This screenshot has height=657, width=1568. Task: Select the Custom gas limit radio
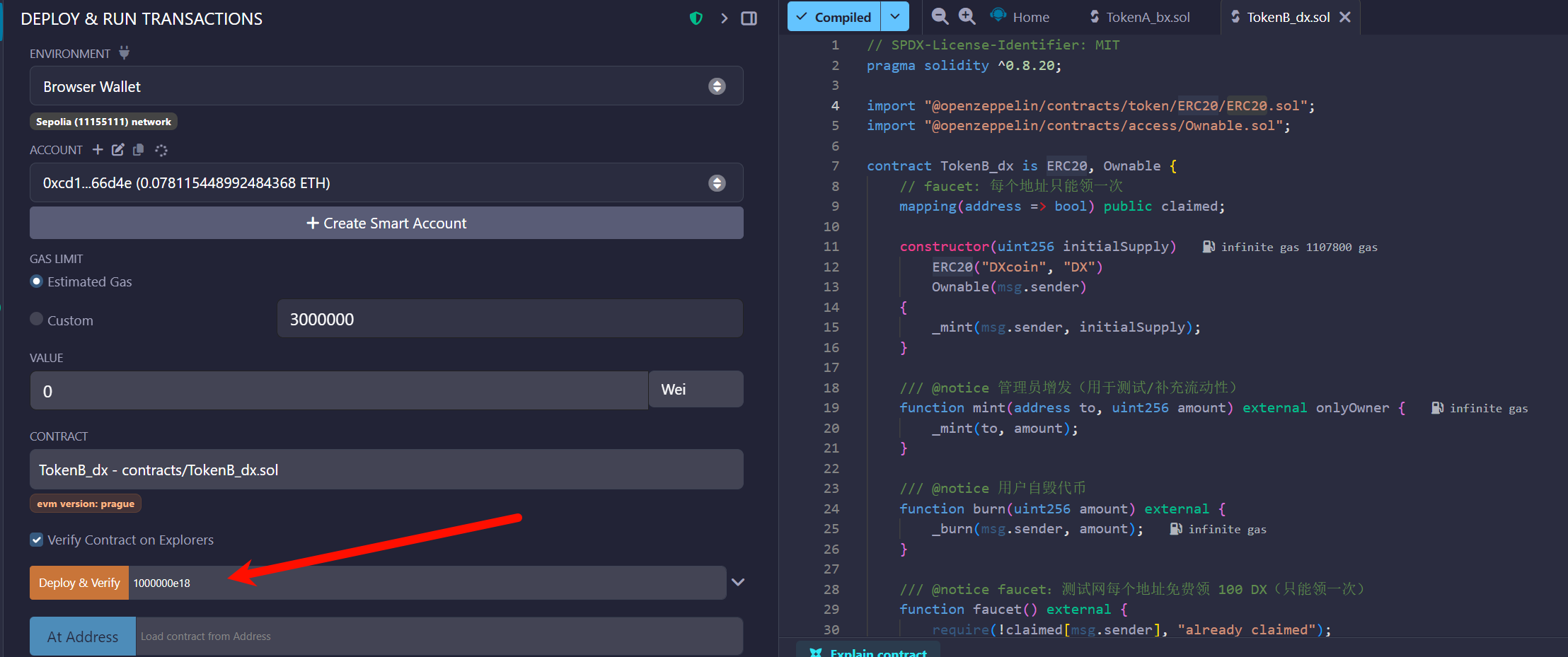coord(37,319)
